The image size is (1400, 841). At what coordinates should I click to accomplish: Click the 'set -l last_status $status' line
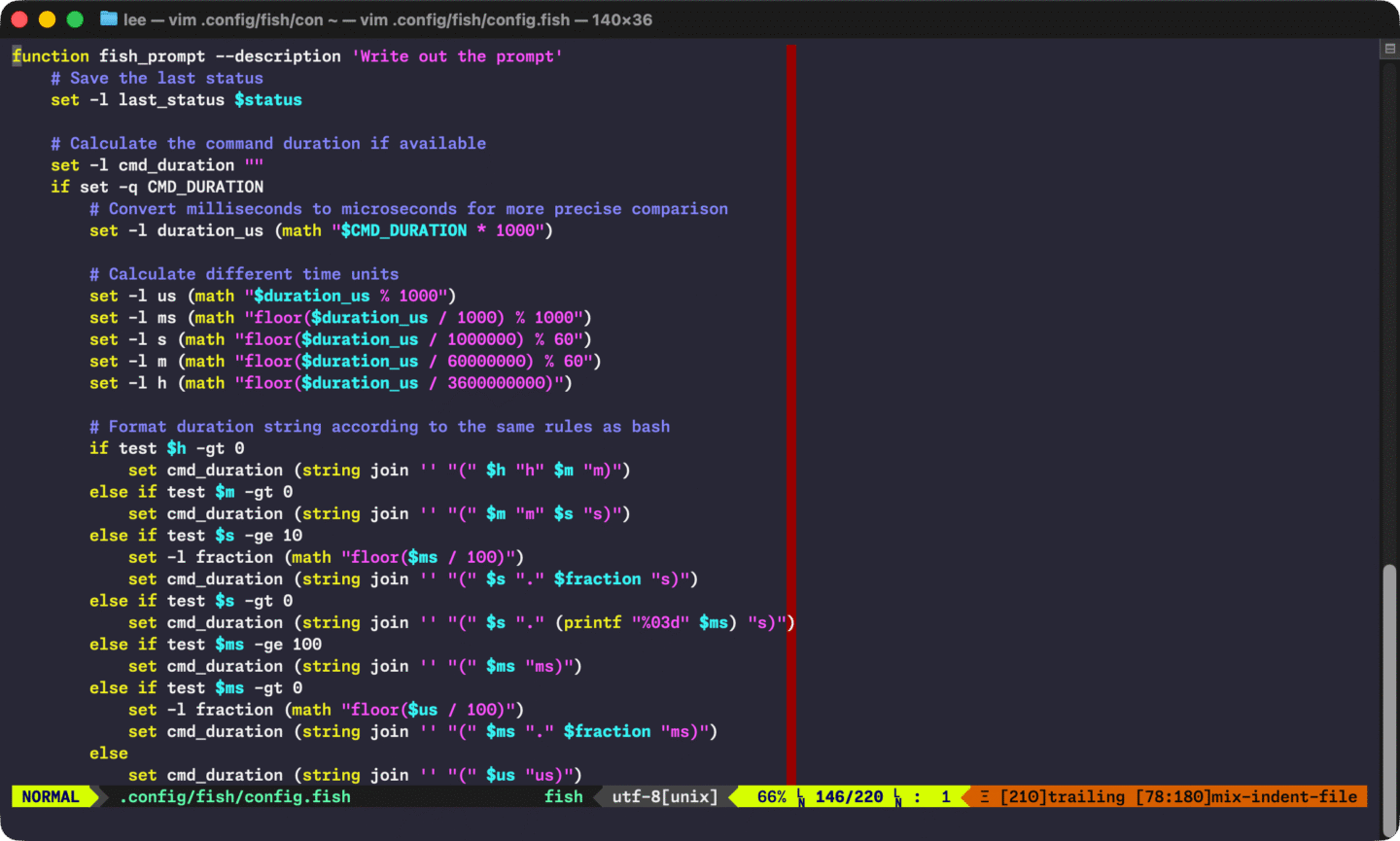coord(176,100)
